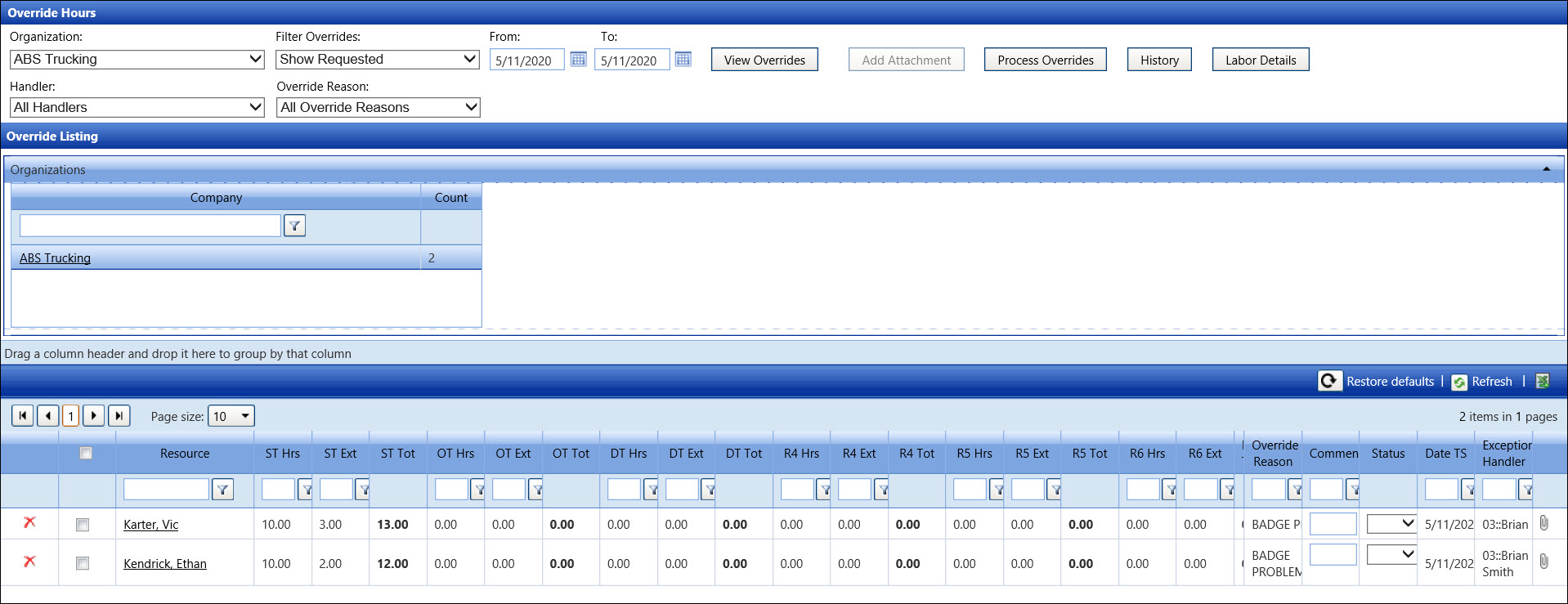The image size is (1568, 604).
Task: Click the Company column filter icon
Action: click(x=294, y=226)
